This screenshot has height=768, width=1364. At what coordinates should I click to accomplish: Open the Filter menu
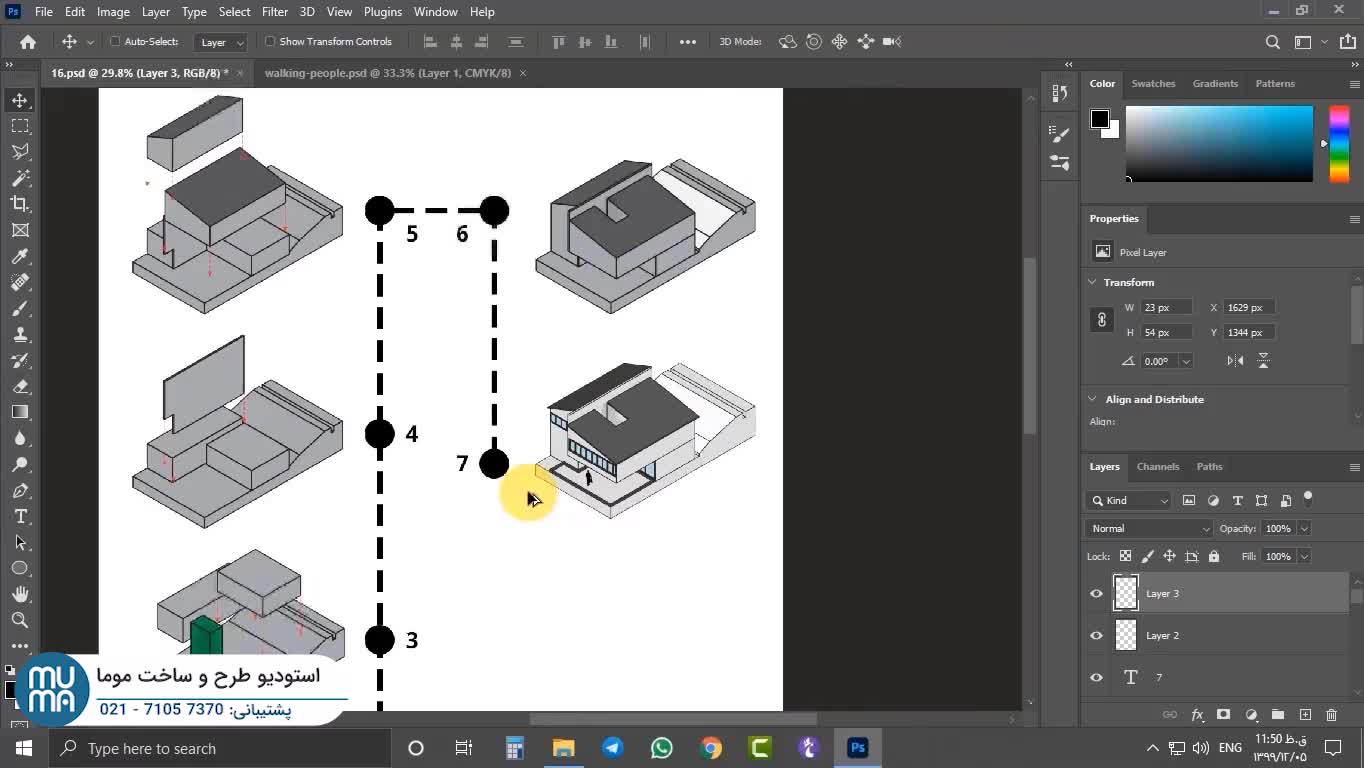(274, 12)
